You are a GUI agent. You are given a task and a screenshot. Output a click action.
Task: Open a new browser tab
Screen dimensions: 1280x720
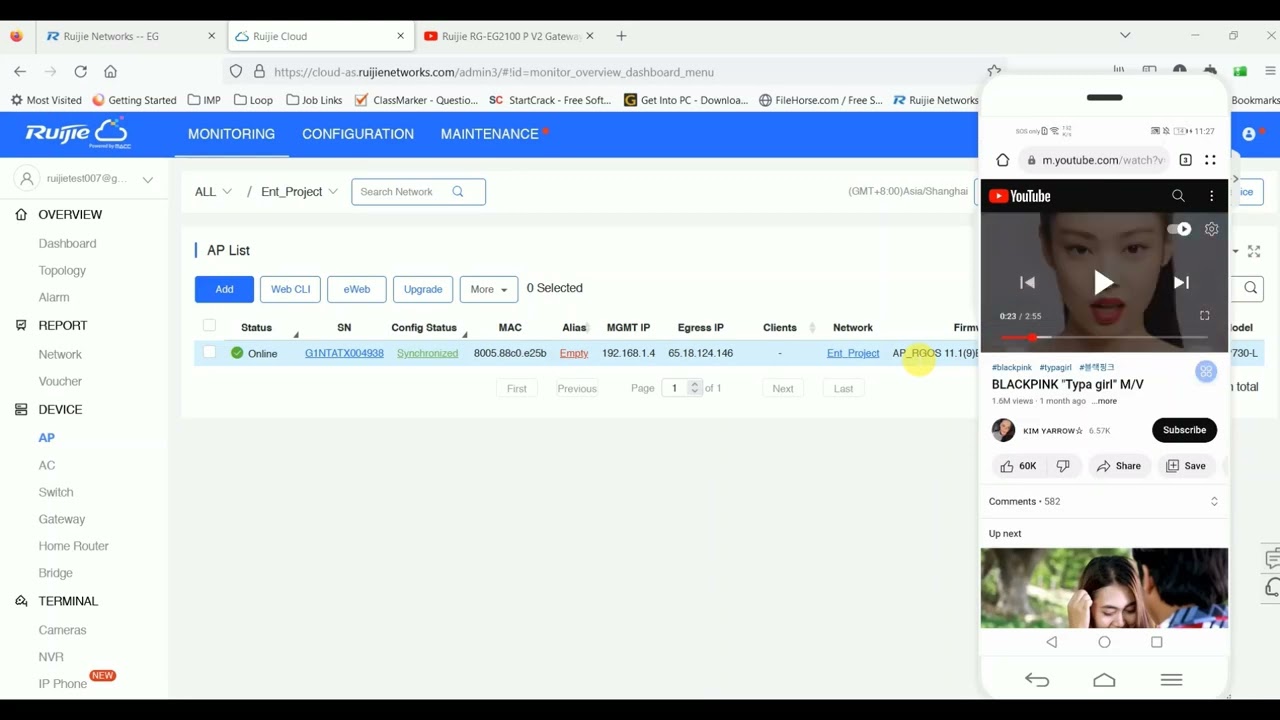[x=621, y=36]
